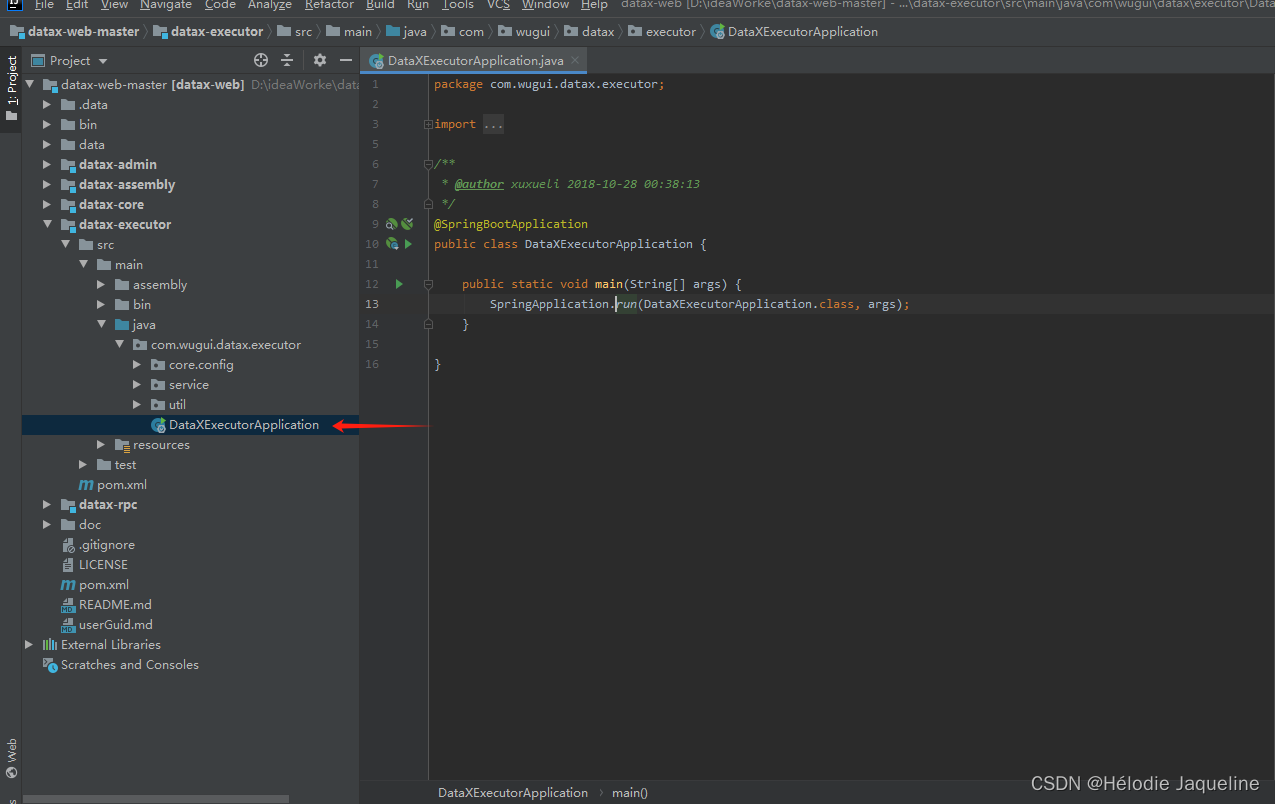1275x804 pixels.
Task: Click the locate/select opened file target icon
Action: [261, 61]
